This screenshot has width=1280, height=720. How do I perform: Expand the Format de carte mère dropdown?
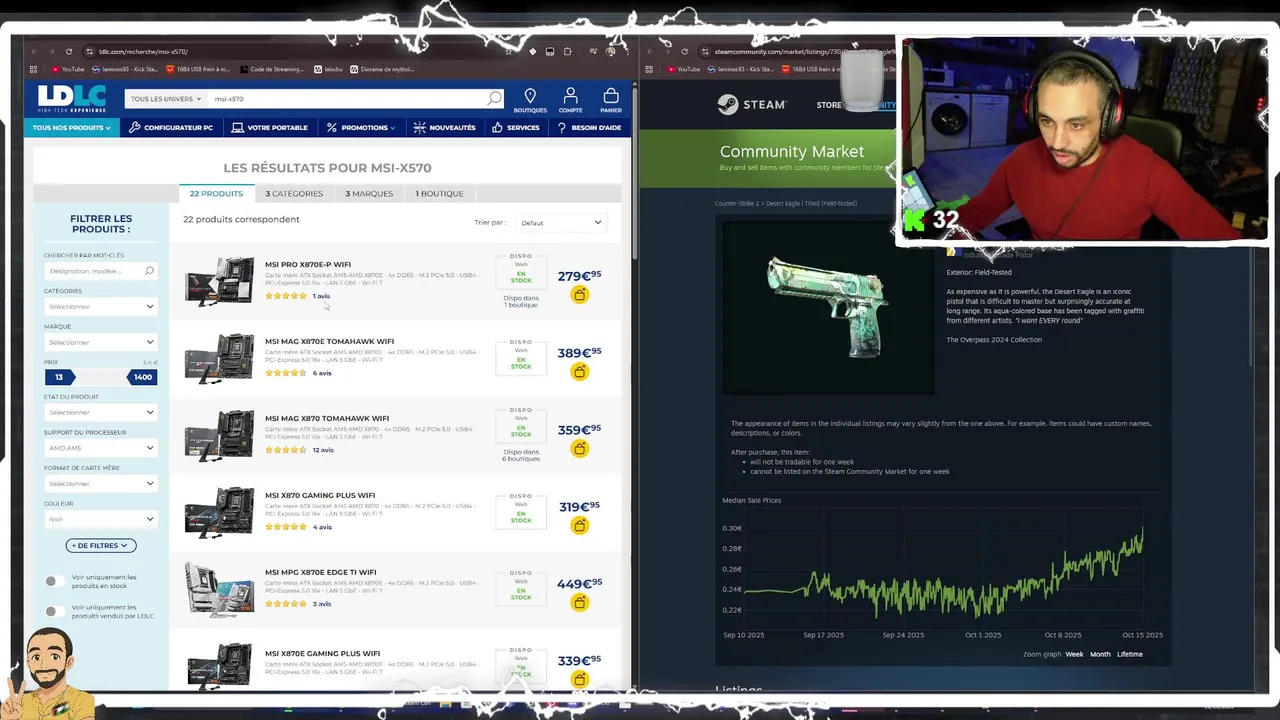100,483
